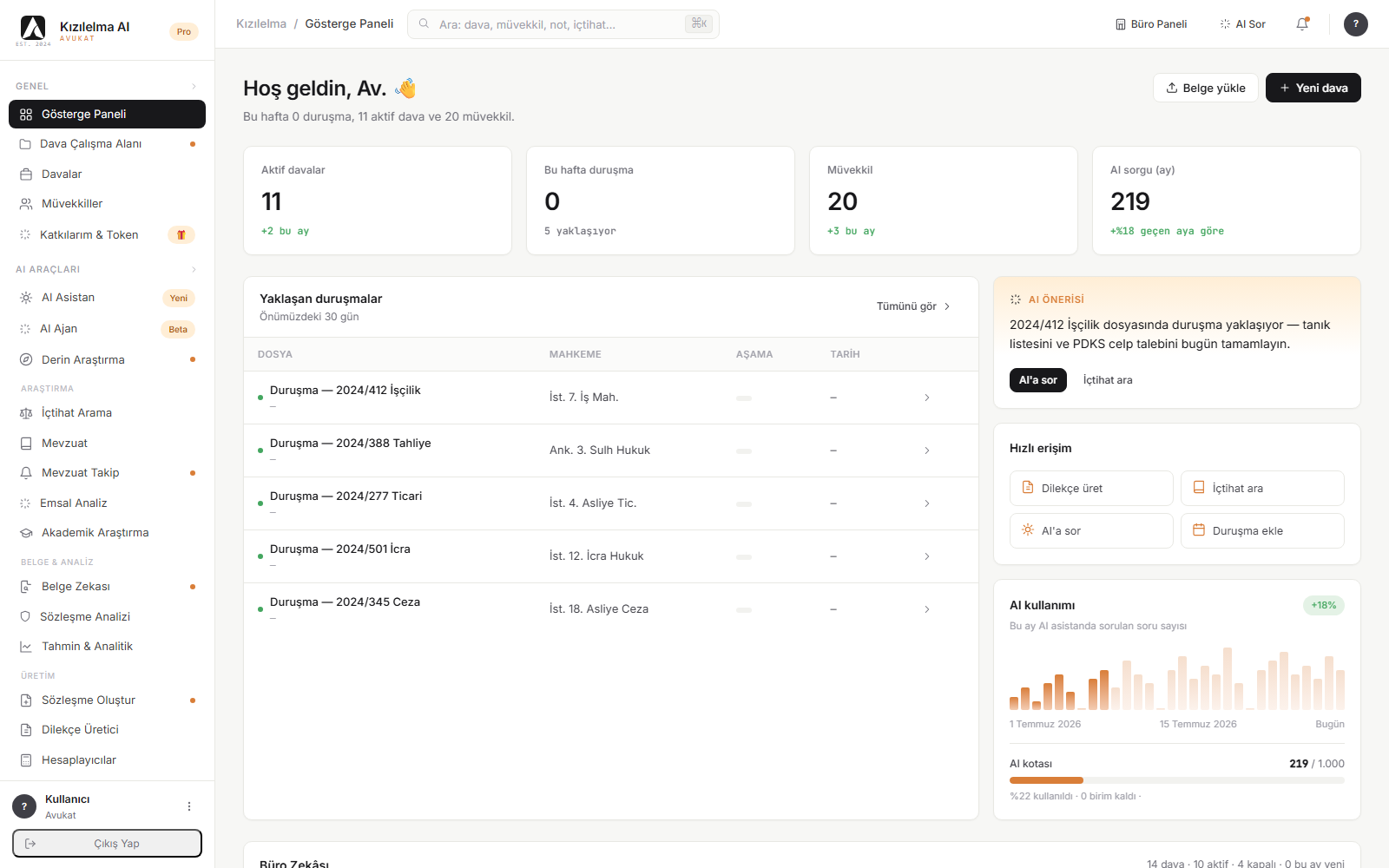Focus the case search input field
This screenshot has width=1389, height=868.
tap(563, 24)
